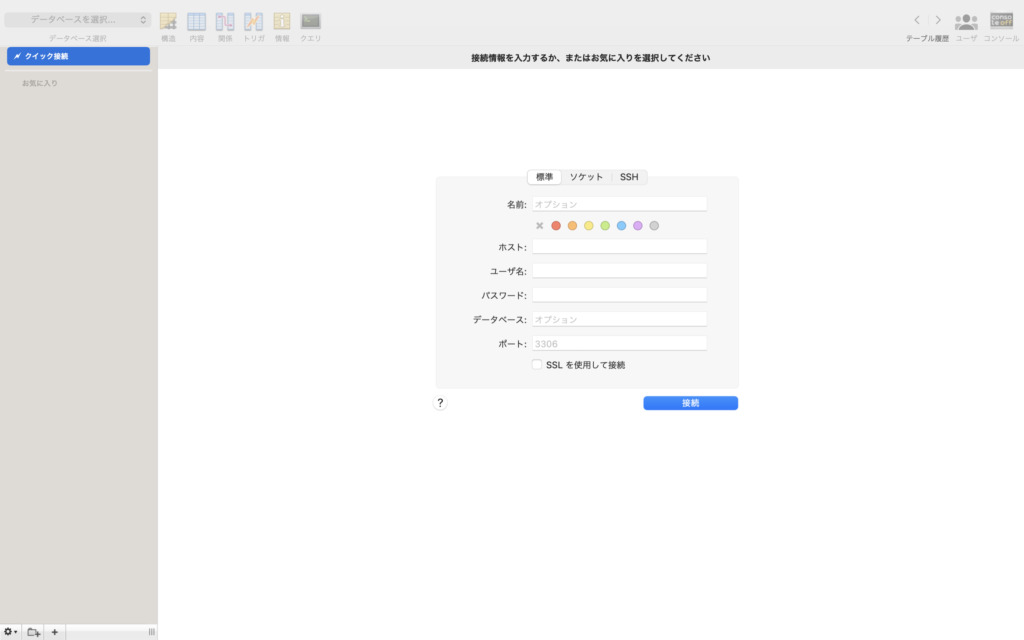This screenshot has width=1024, height=640.
Task: Pick the red favorite color swatch
Action: click(x=556, y=225)
